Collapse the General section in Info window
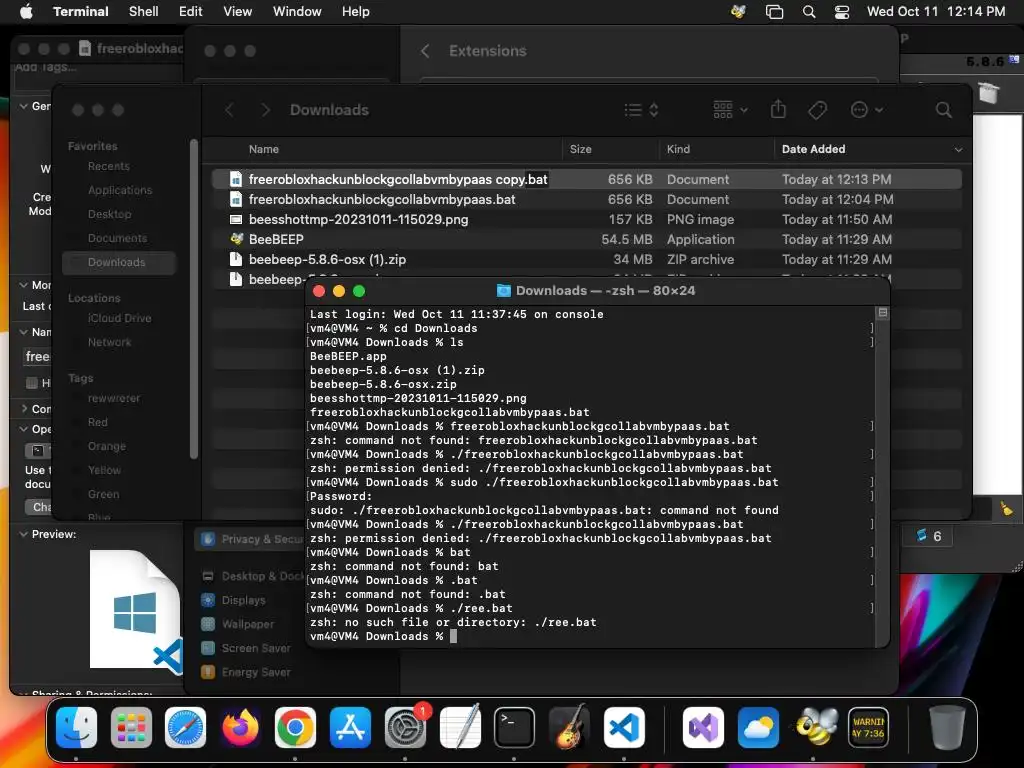 [24, 106]
